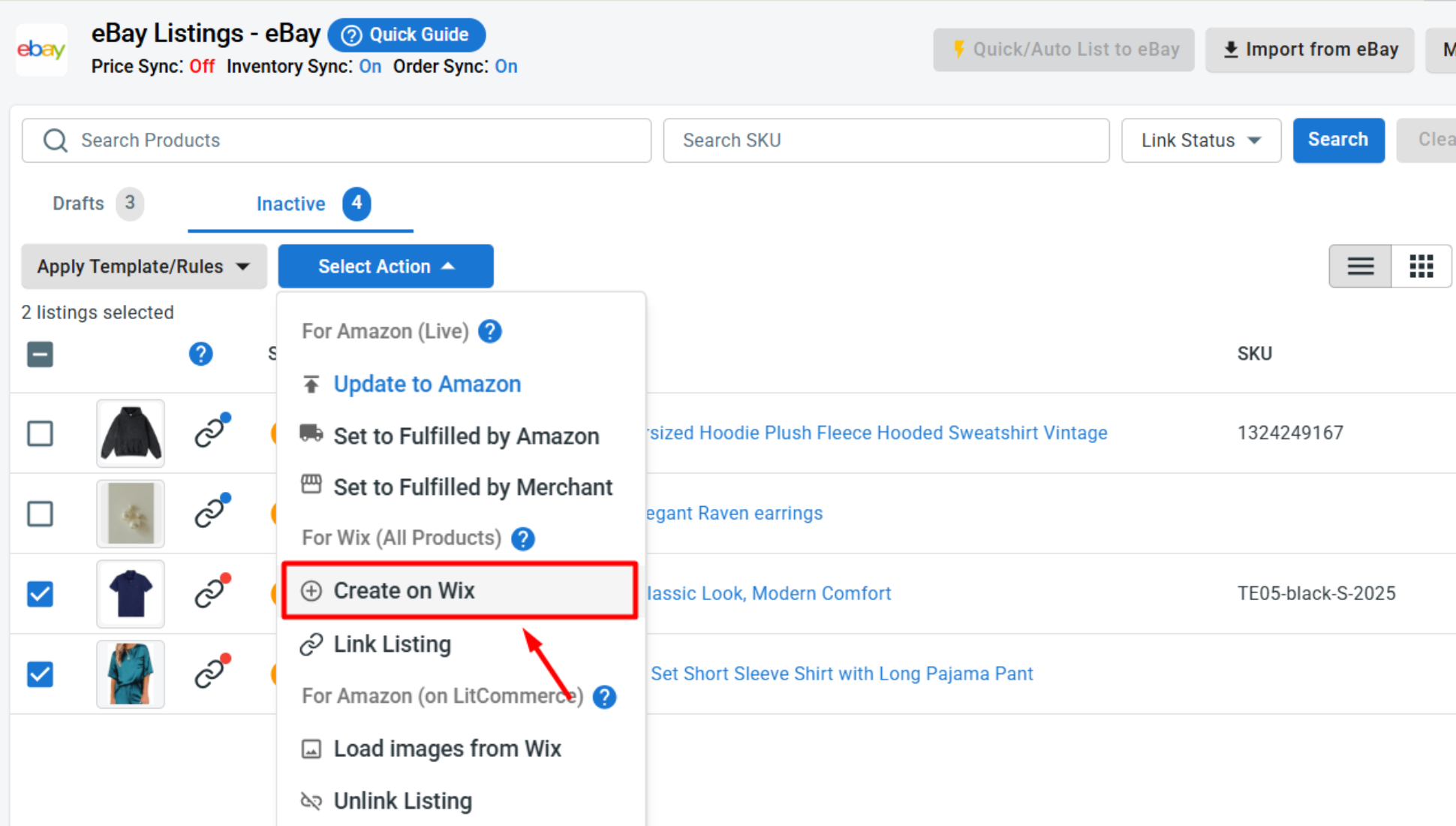Image resolution: width=1456 pixels, height=826 pixels.
Task: Switch to the Inactive tab
Action: click(x=300, y=204)
